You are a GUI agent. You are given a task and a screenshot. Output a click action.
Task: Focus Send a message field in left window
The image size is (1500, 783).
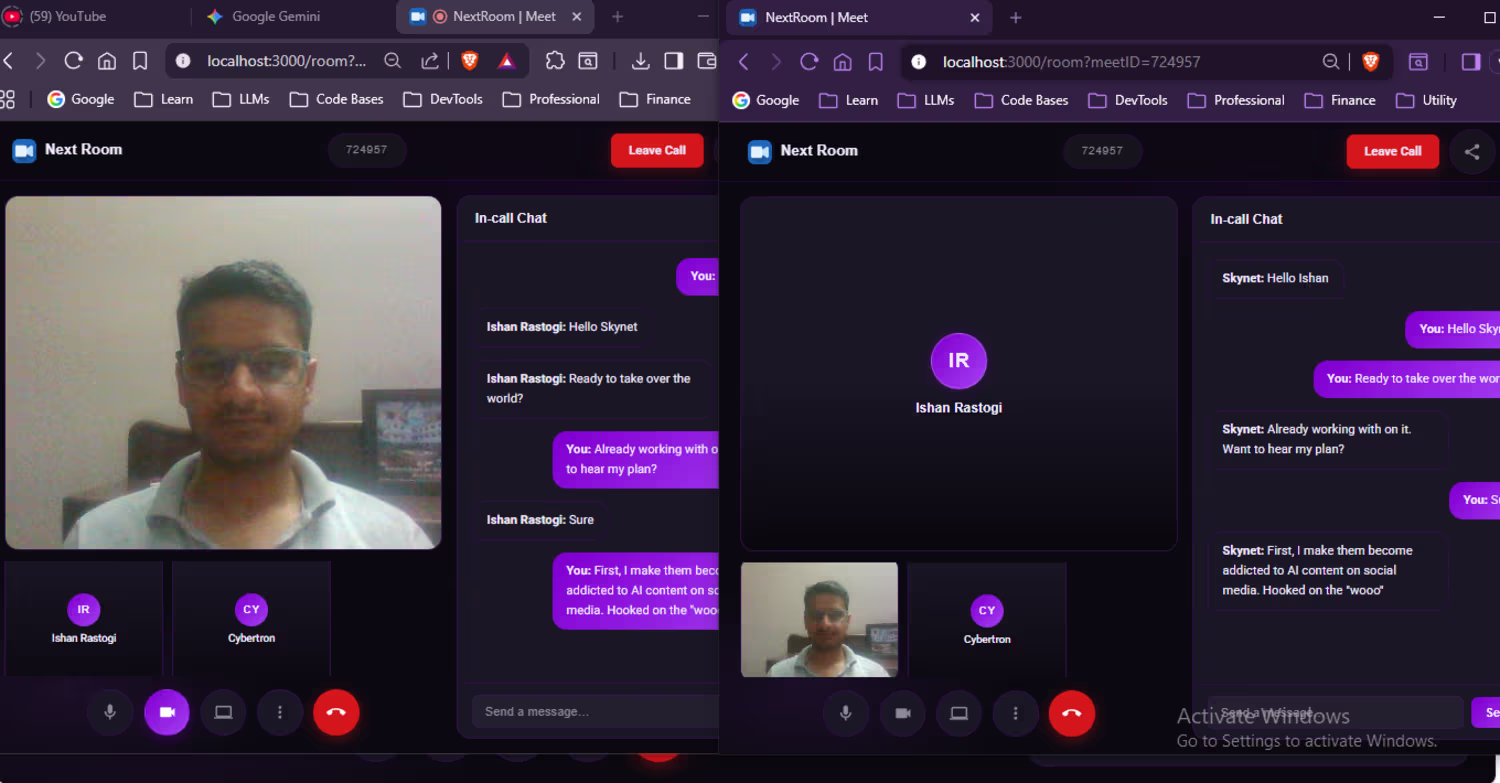596,712
